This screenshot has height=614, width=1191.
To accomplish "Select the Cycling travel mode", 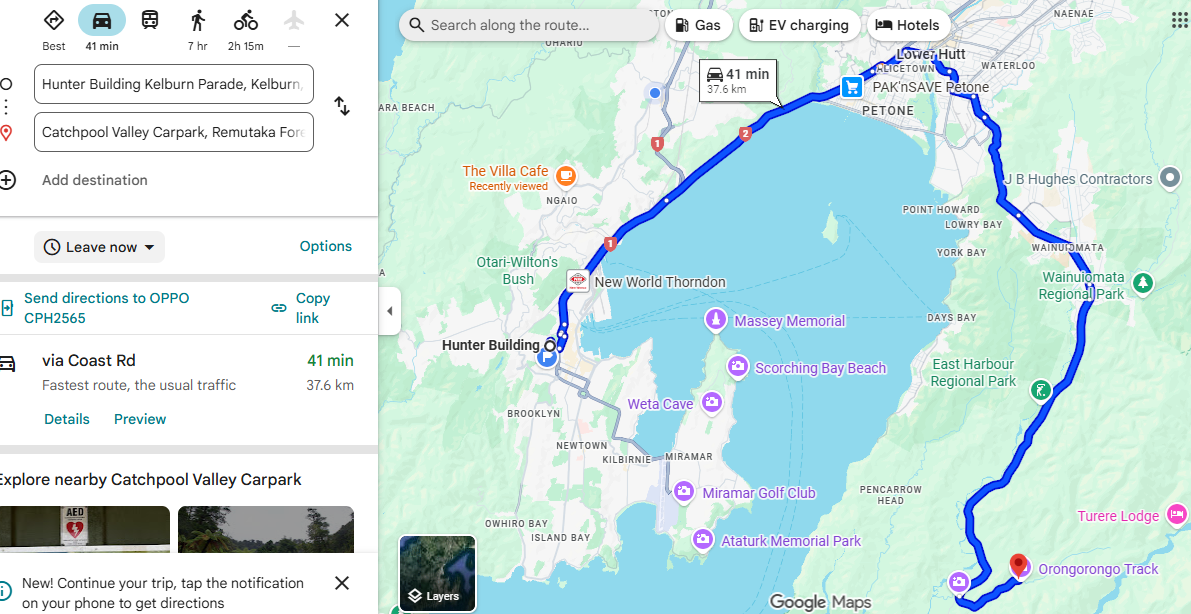I will pos(245,22).
